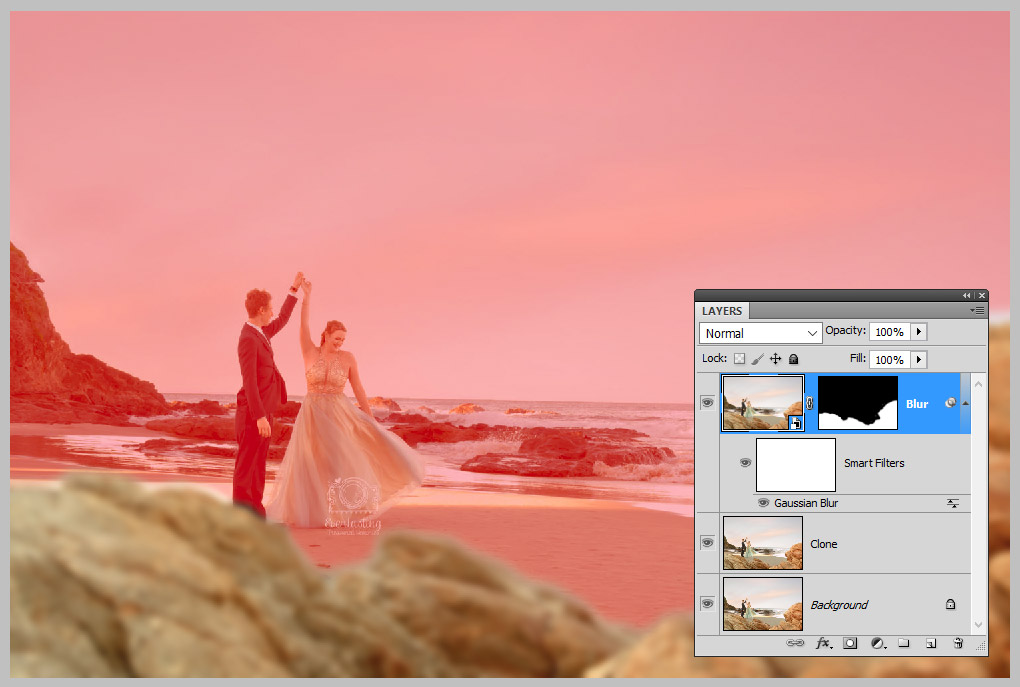
Task: Open the Normal blend mode dropdown
Action: point(760,333)
